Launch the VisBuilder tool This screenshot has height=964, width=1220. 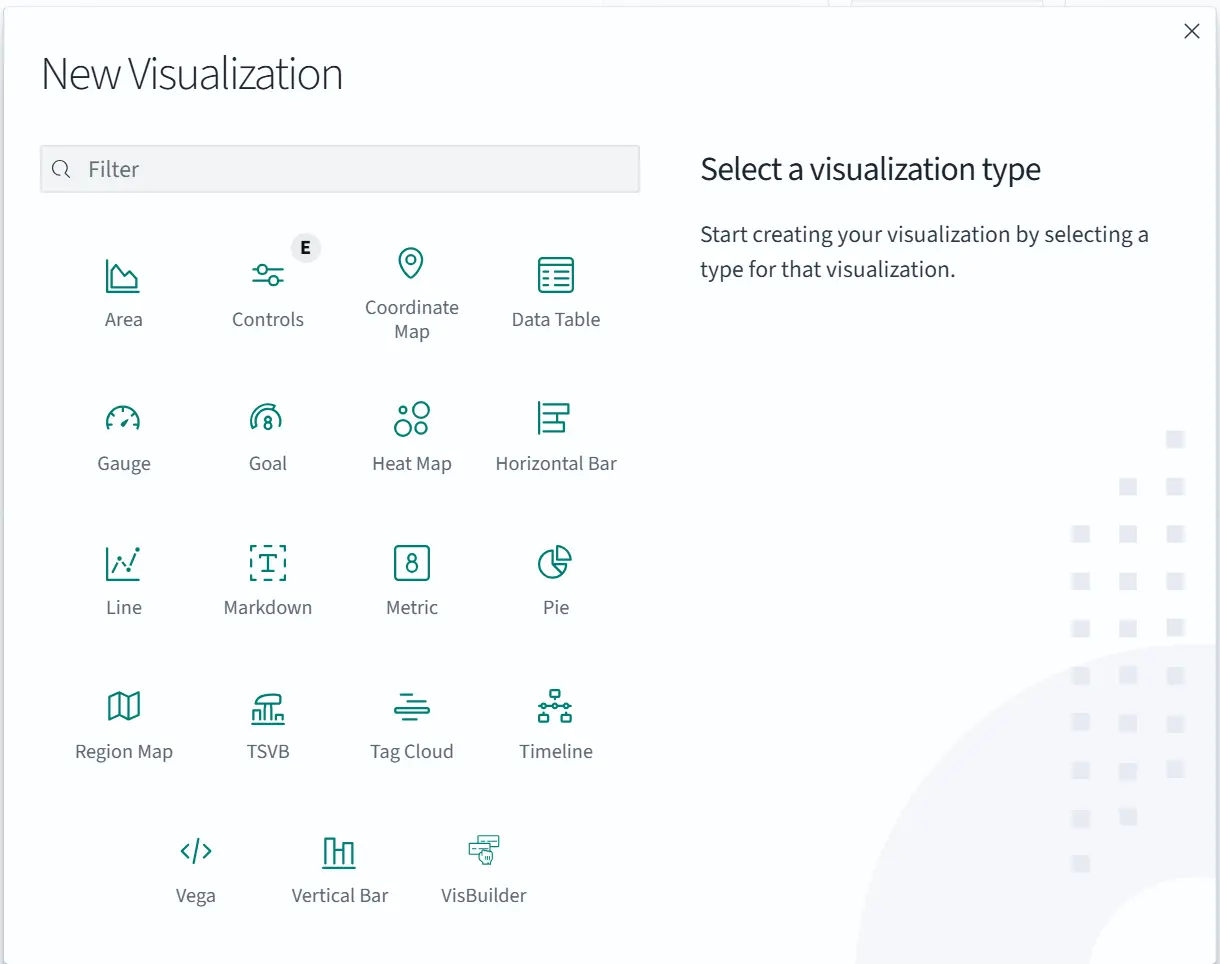tap(483, 866)
